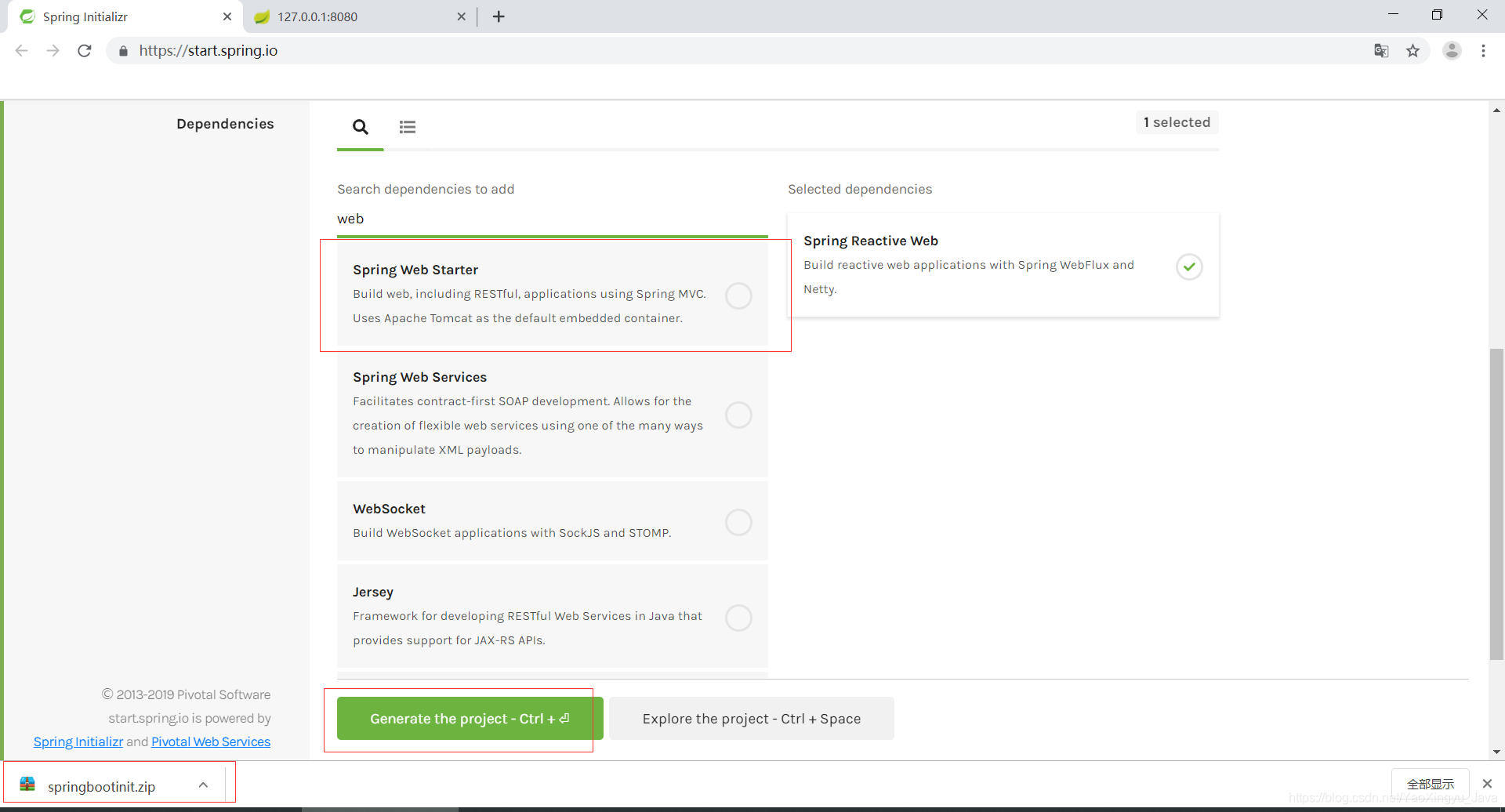Click Explore the project button
1505x812 pixels.
[x=752, y=719]
